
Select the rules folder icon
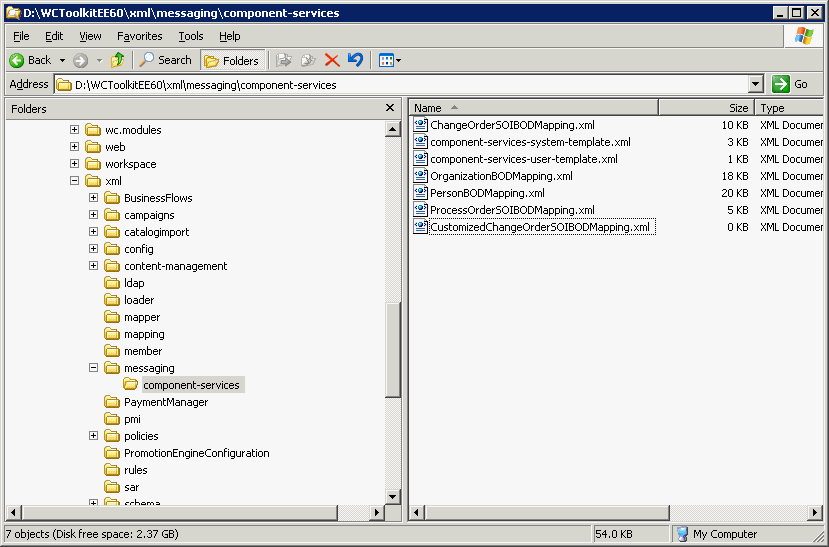pyautogui.click(x=112, y=470)
